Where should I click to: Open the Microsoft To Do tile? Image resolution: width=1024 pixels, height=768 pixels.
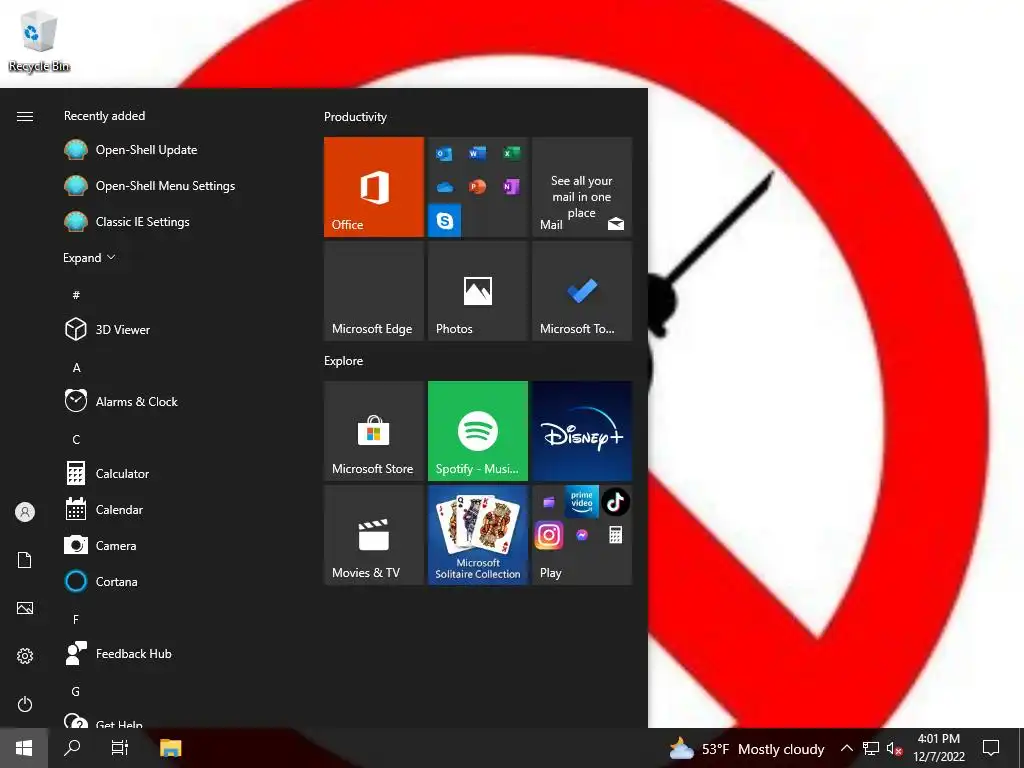582,291
